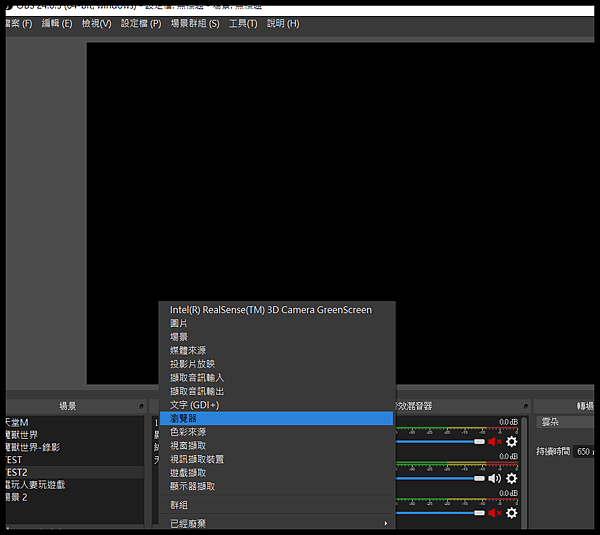Select the 場景 2 scene

[x=75, y=497]
